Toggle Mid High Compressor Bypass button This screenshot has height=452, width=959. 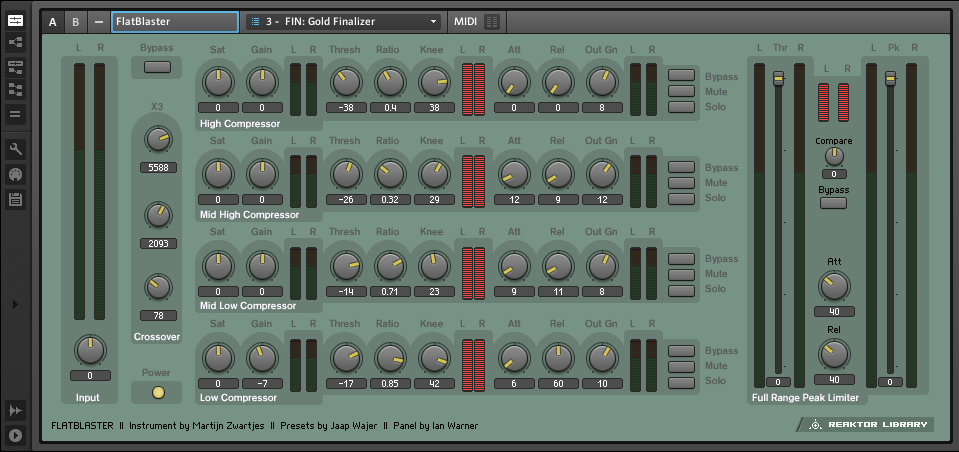point(681,167)
